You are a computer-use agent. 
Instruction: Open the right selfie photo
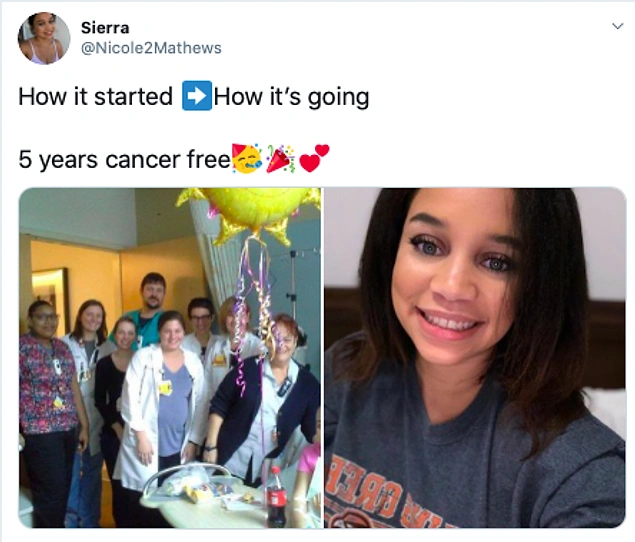click(x=475, y=358)
